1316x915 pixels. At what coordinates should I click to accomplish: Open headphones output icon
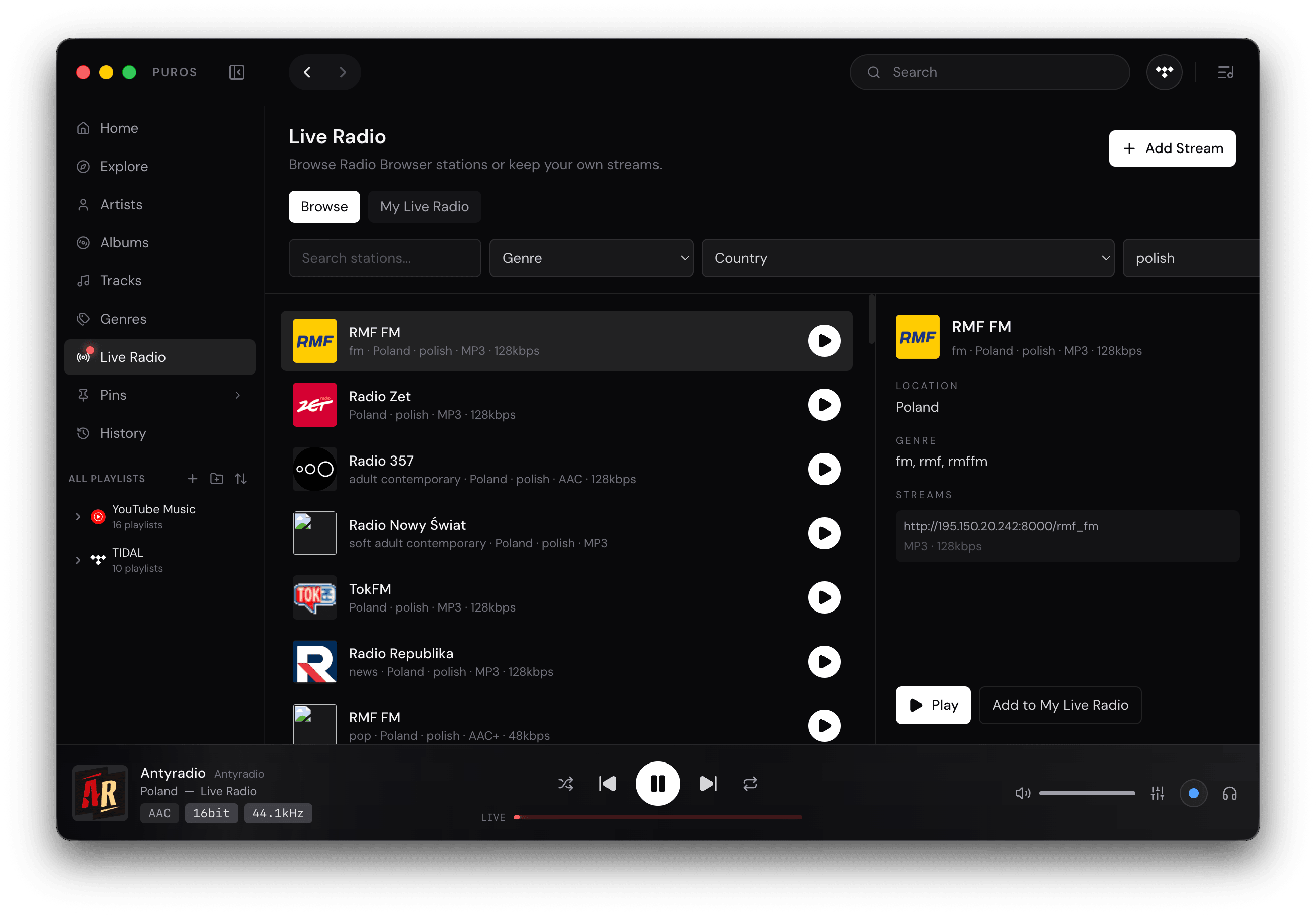[x=1229, y=794]
